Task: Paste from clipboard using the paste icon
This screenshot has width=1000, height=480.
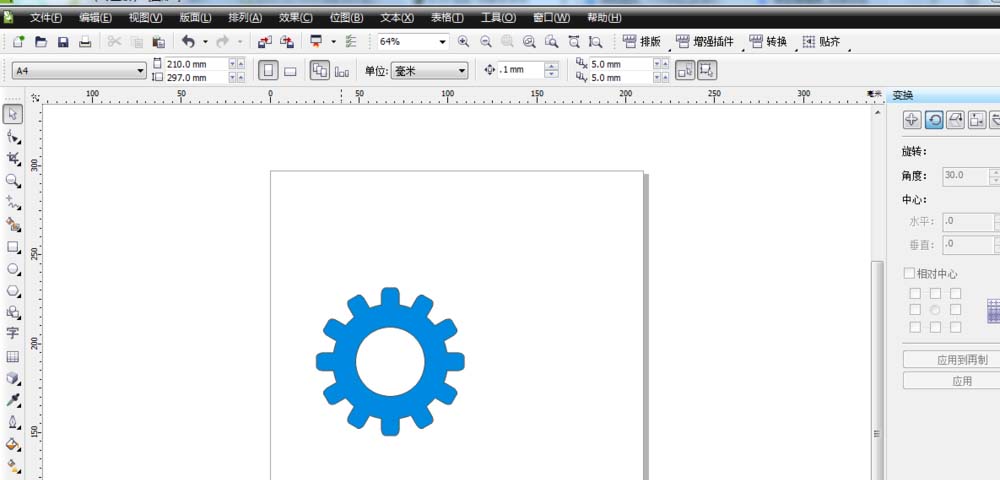Action: 159,42
